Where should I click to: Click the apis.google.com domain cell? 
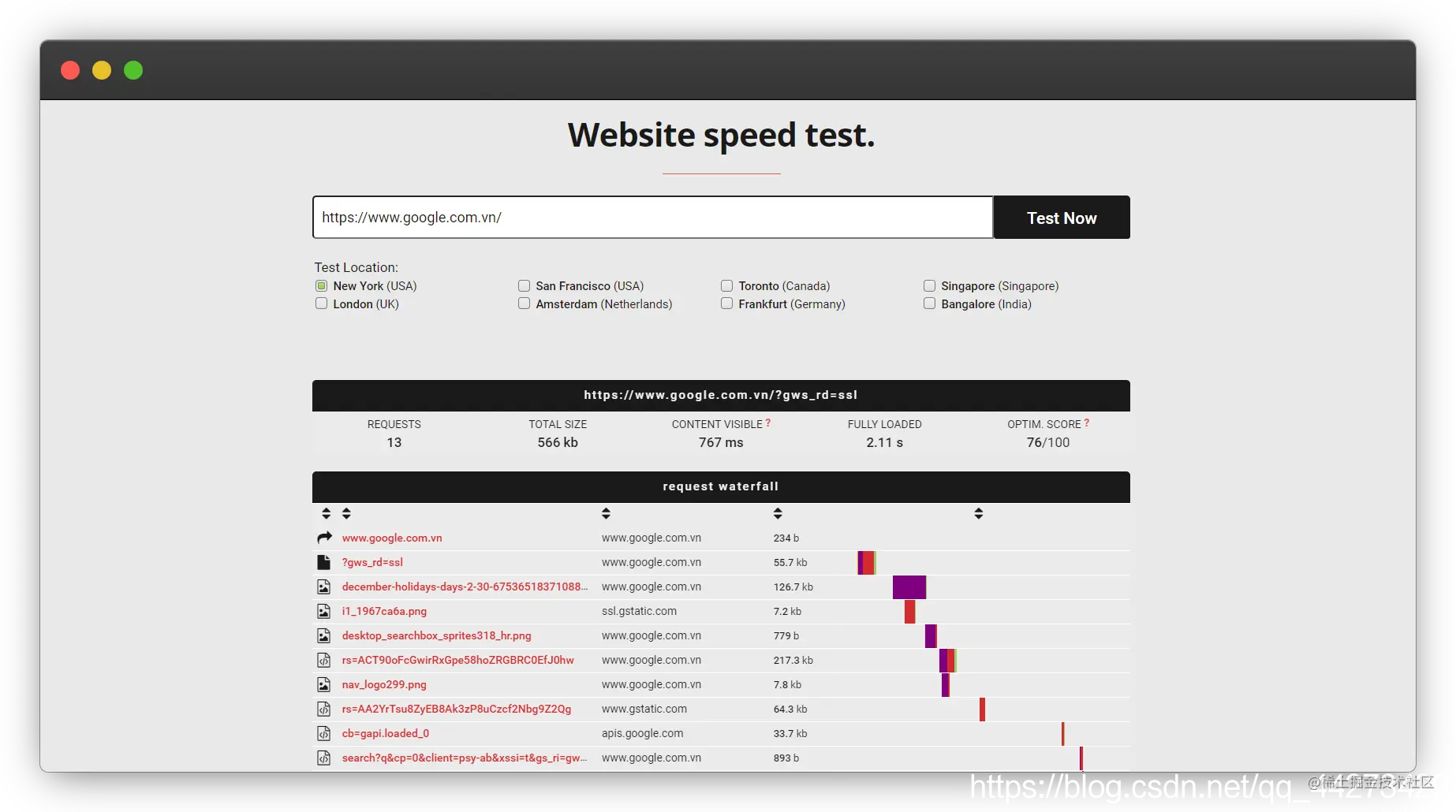pyautogui.click(x=642, y=733)
